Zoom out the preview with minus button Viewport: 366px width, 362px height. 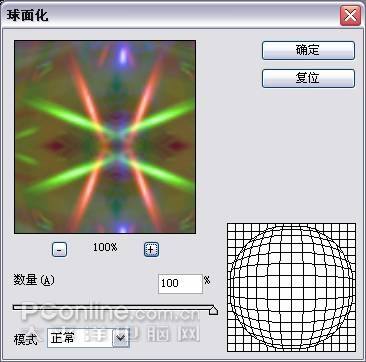point(59,249)
